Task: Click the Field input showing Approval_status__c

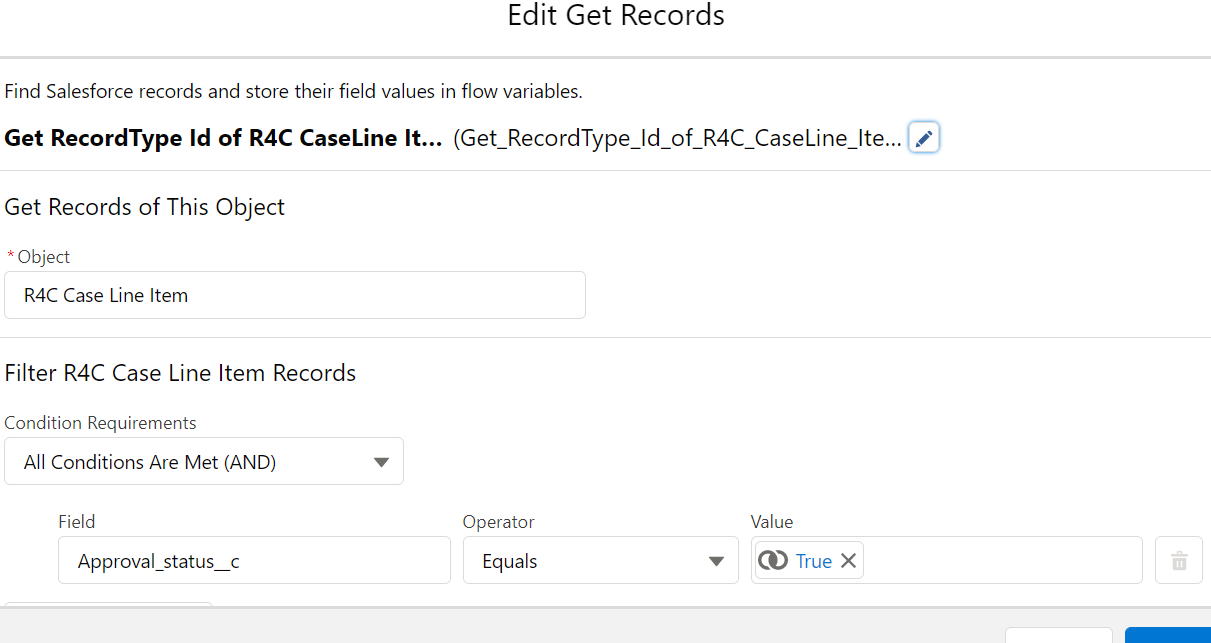Action: [x=254, y=561]
